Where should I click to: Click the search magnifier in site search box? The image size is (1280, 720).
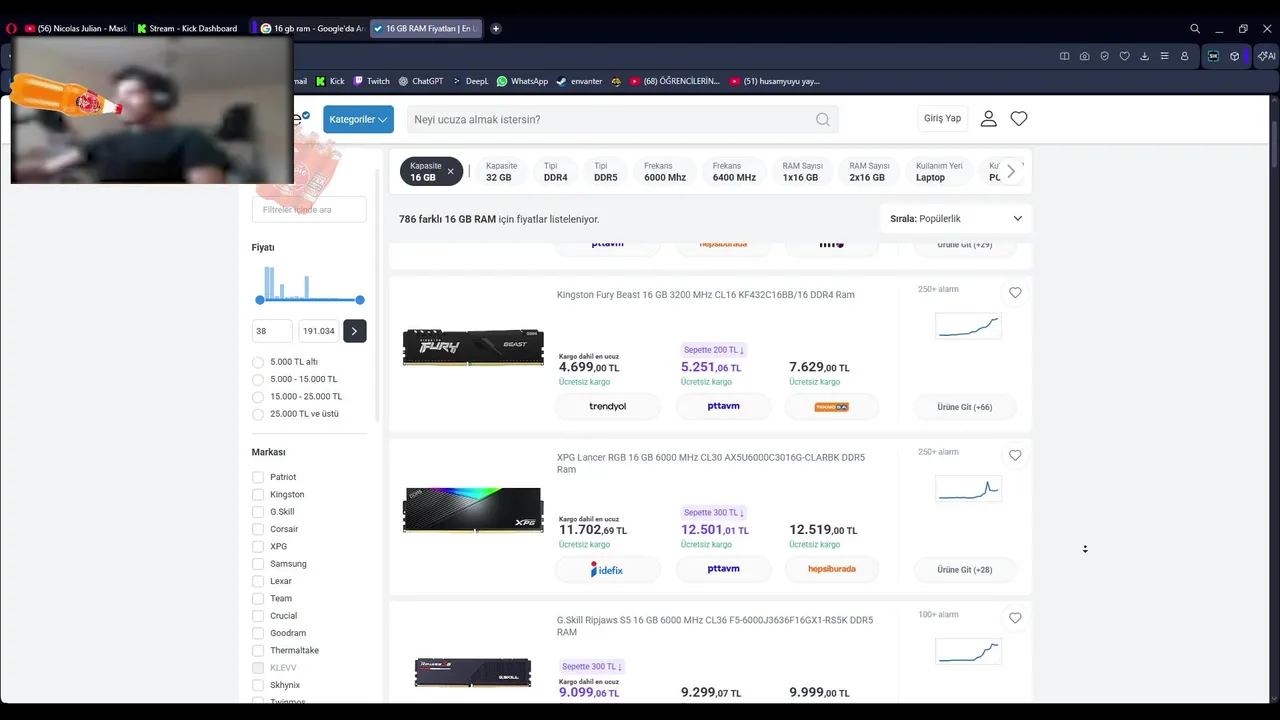pyautogui.click(x=822, y=119)
